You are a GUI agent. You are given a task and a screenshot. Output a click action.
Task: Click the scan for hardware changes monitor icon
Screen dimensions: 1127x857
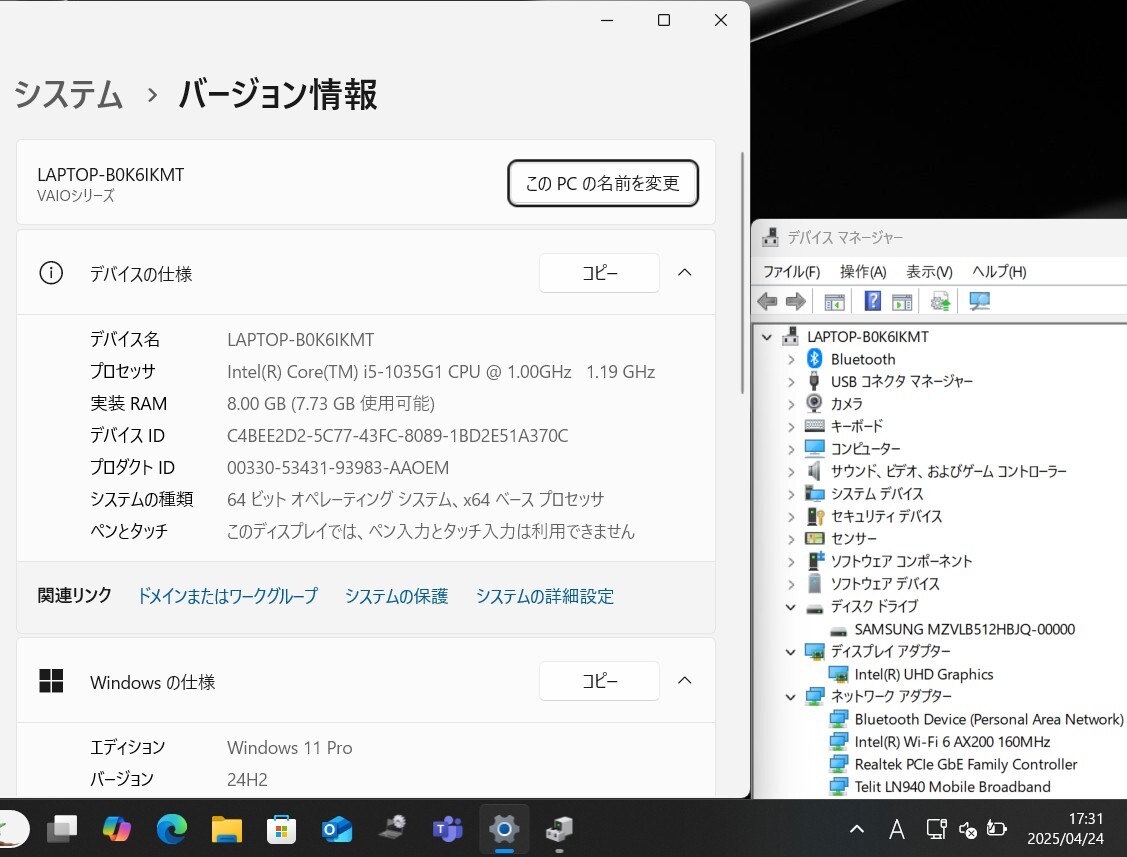coord(979,301)
